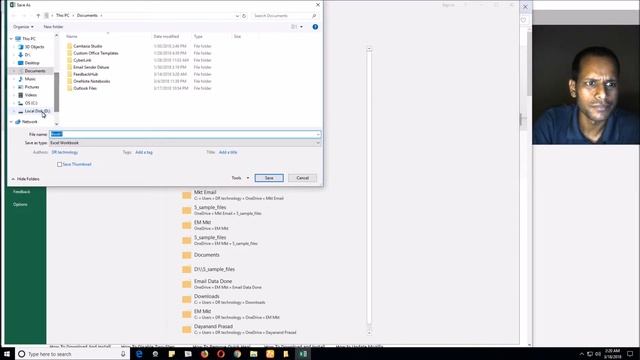
Task: Click the taskbar Type here to search box
Action: click(73, 354)
